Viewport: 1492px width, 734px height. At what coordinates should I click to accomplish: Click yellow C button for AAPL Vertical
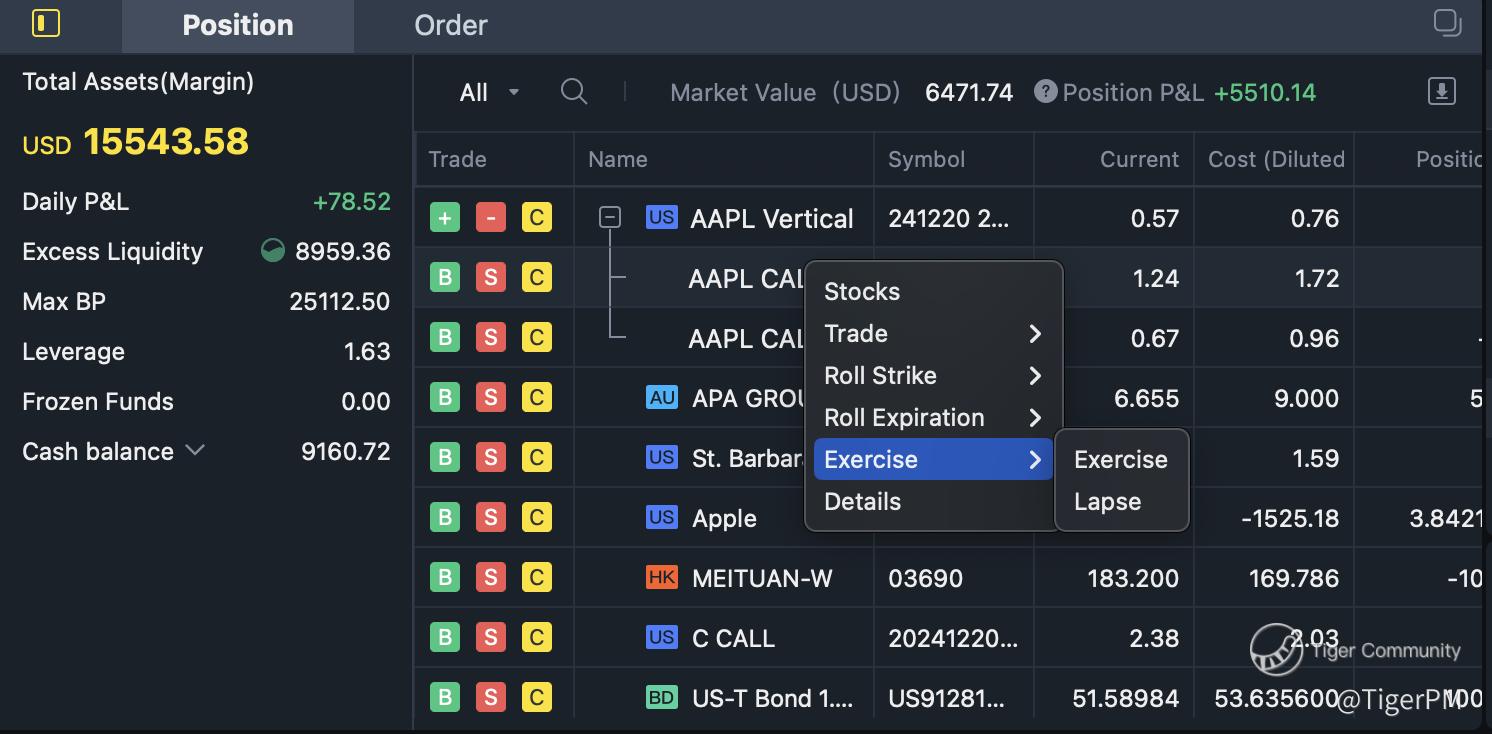pyautogui.click(x=537, y=218)
